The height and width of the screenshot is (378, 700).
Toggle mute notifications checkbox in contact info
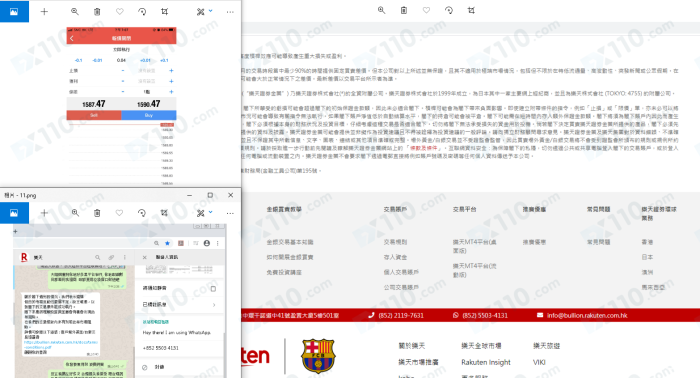(213, 289)
